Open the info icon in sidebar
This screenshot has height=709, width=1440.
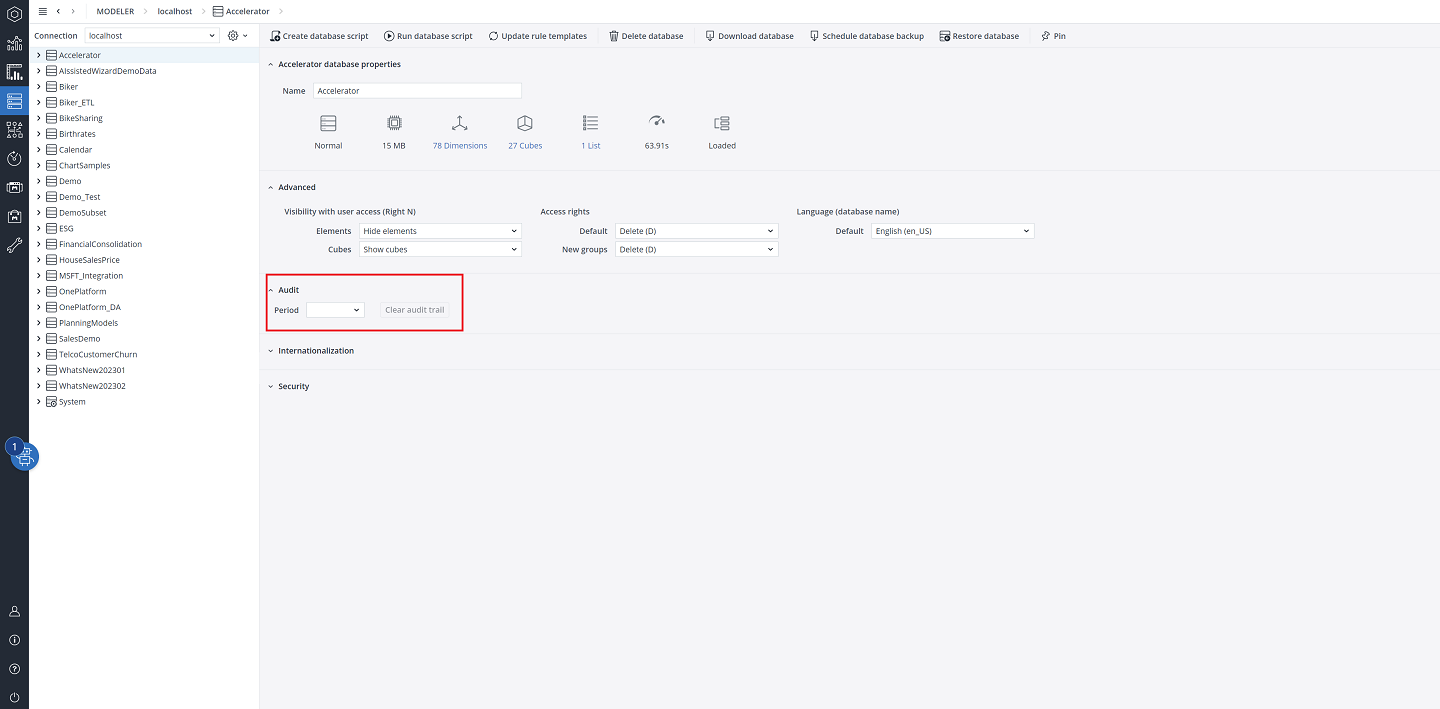click(14, 640)
